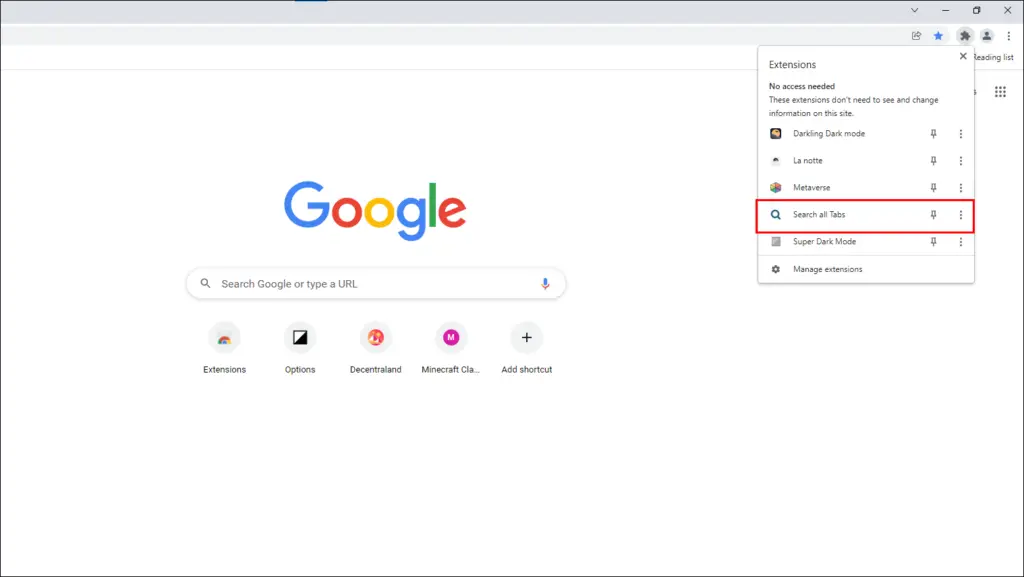Pin the Search all Tabs extension

933,215
